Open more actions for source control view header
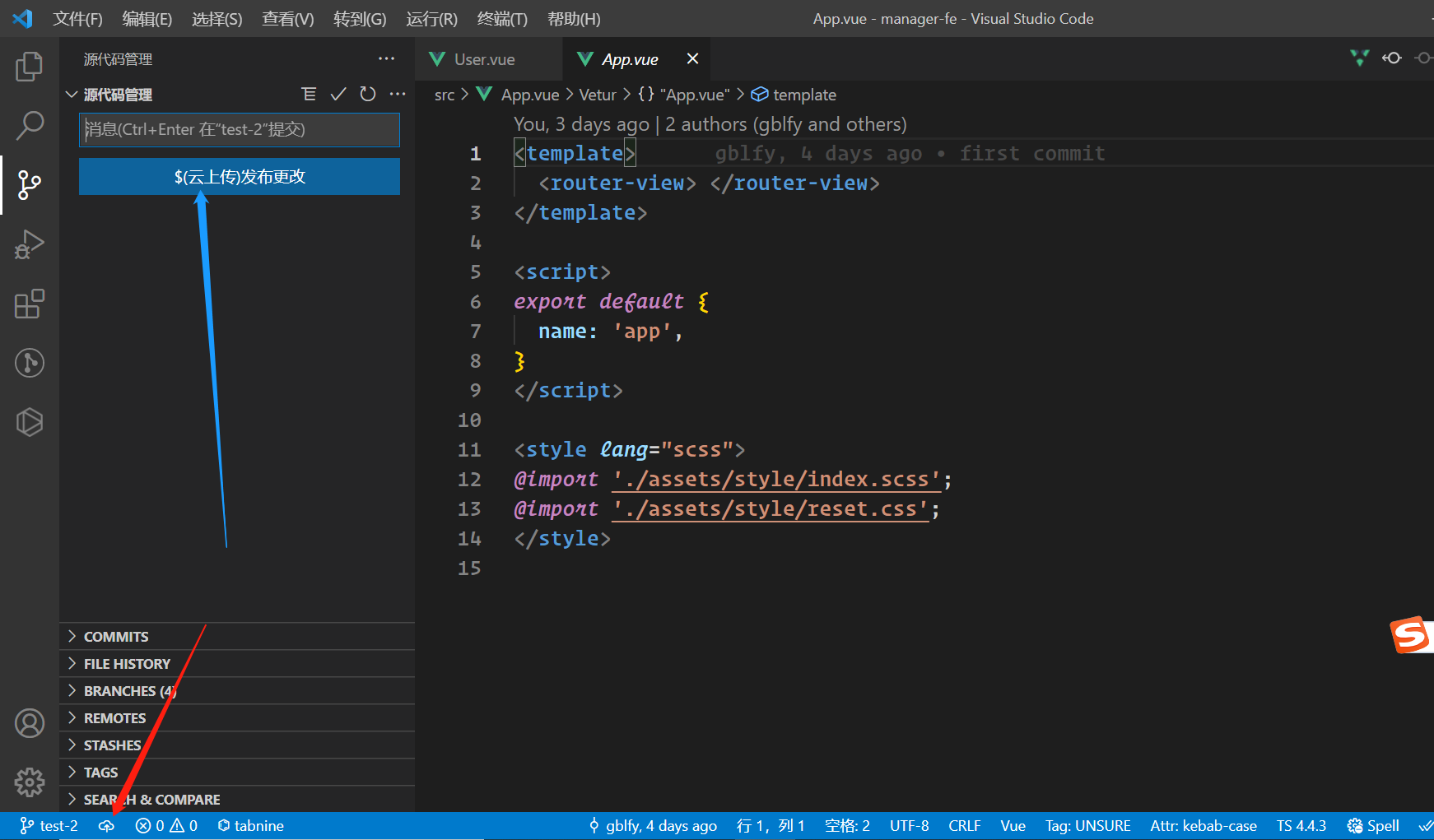This screenshot has width=1434, height=840. [x=386, y=58]
